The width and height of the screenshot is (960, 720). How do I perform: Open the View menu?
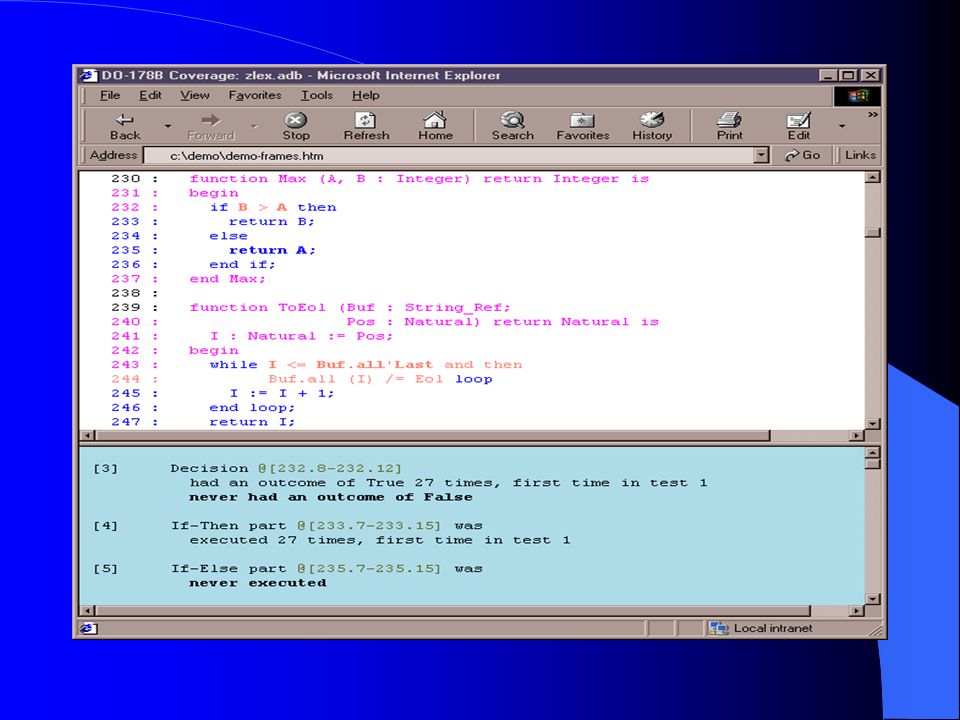[195, 96]
